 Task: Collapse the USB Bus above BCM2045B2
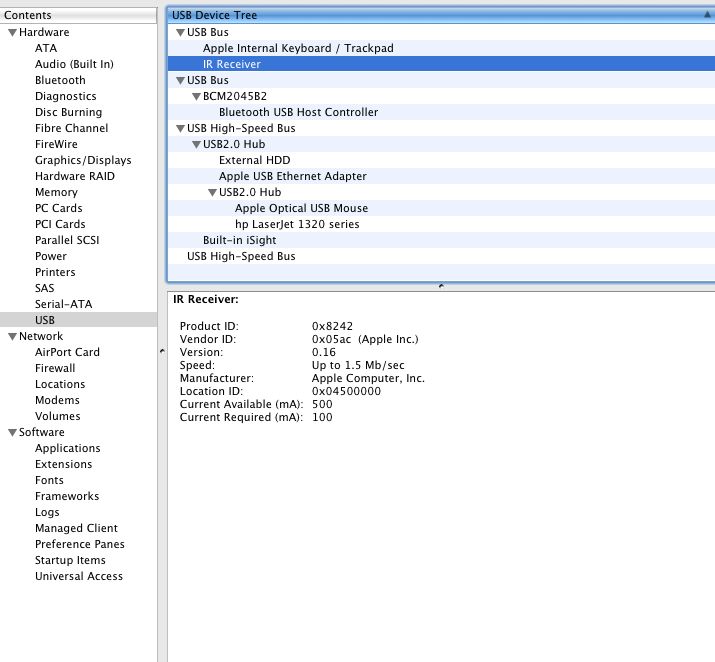180,81
